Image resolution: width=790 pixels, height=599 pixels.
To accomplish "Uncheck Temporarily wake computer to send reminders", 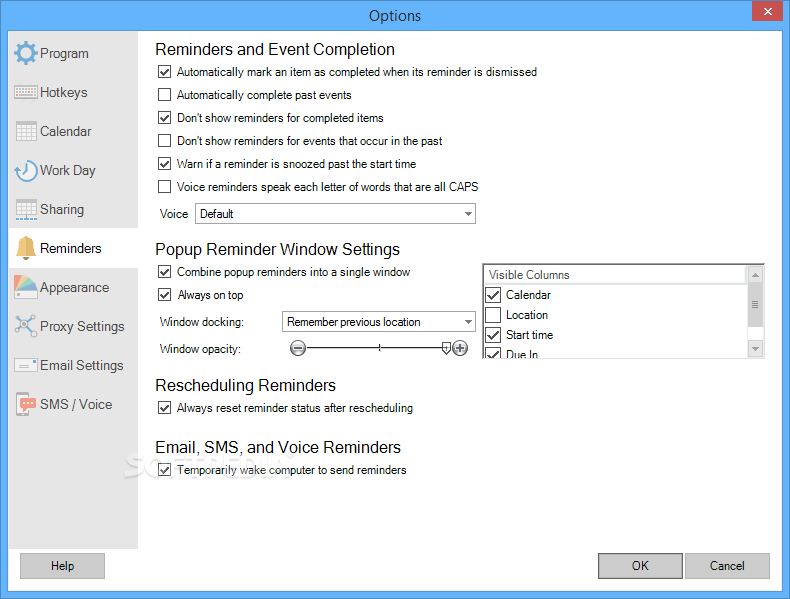I will [164, 470].
